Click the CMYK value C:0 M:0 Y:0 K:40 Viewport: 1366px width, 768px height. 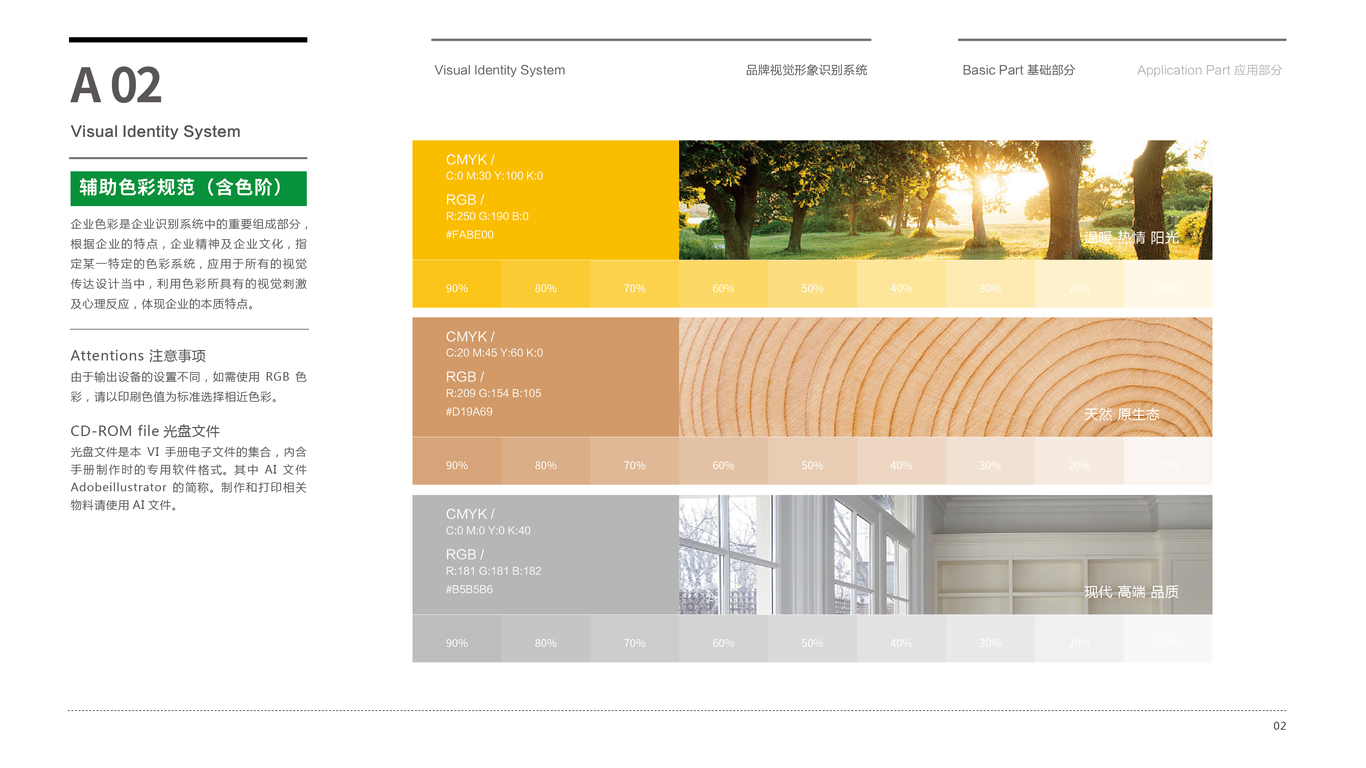(x=488, y=530)
